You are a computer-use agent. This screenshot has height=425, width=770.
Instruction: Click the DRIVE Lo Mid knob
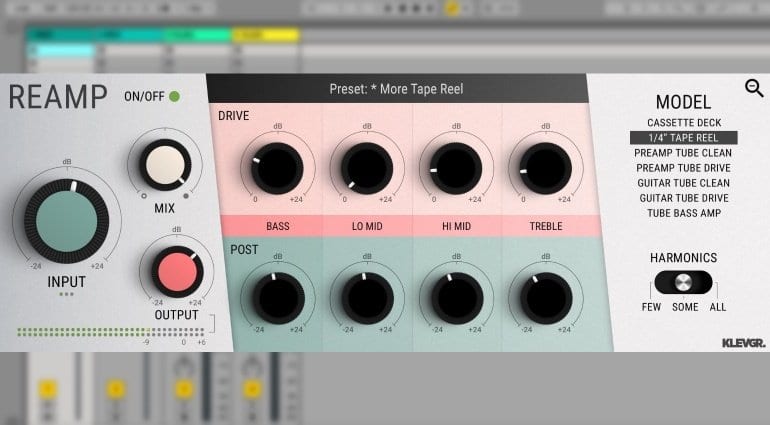pos(367,169)
